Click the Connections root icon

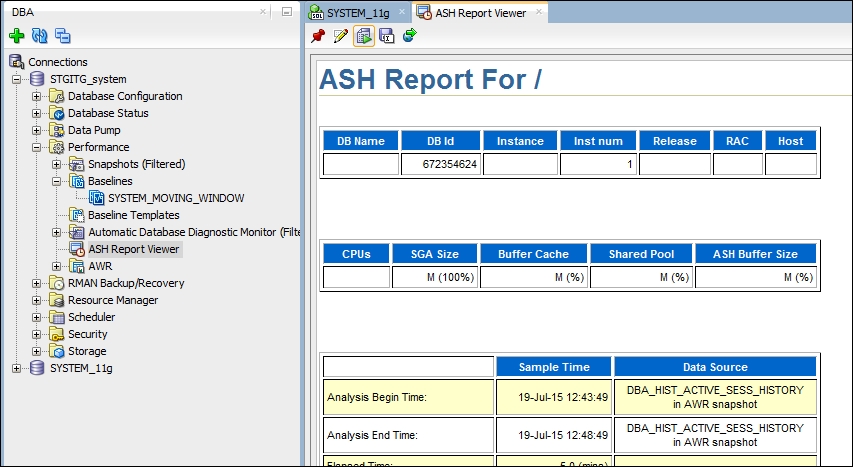click(17, 62)
